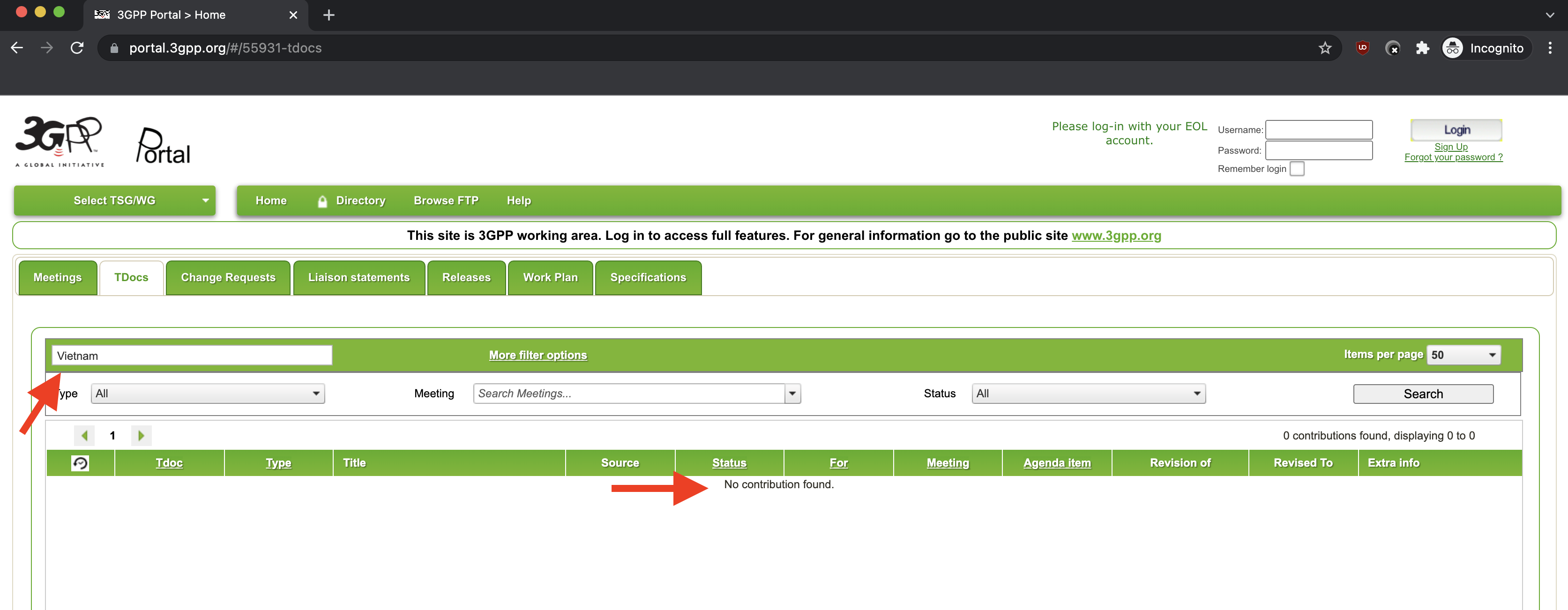Open the Chrome three-dot menu
1568x610 pixels.
tap(1550, 48)
